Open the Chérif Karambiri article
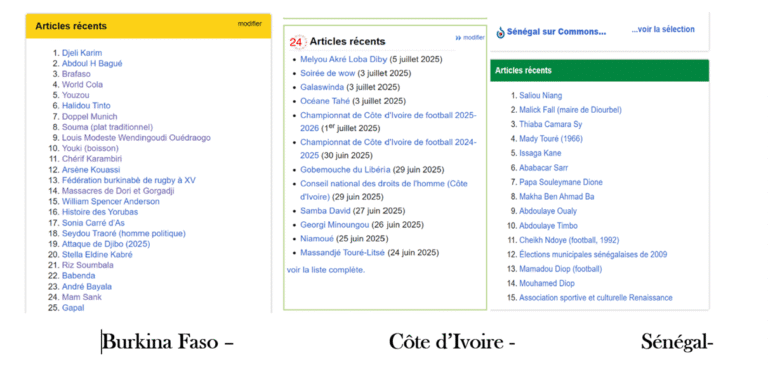 pos(92,159)
